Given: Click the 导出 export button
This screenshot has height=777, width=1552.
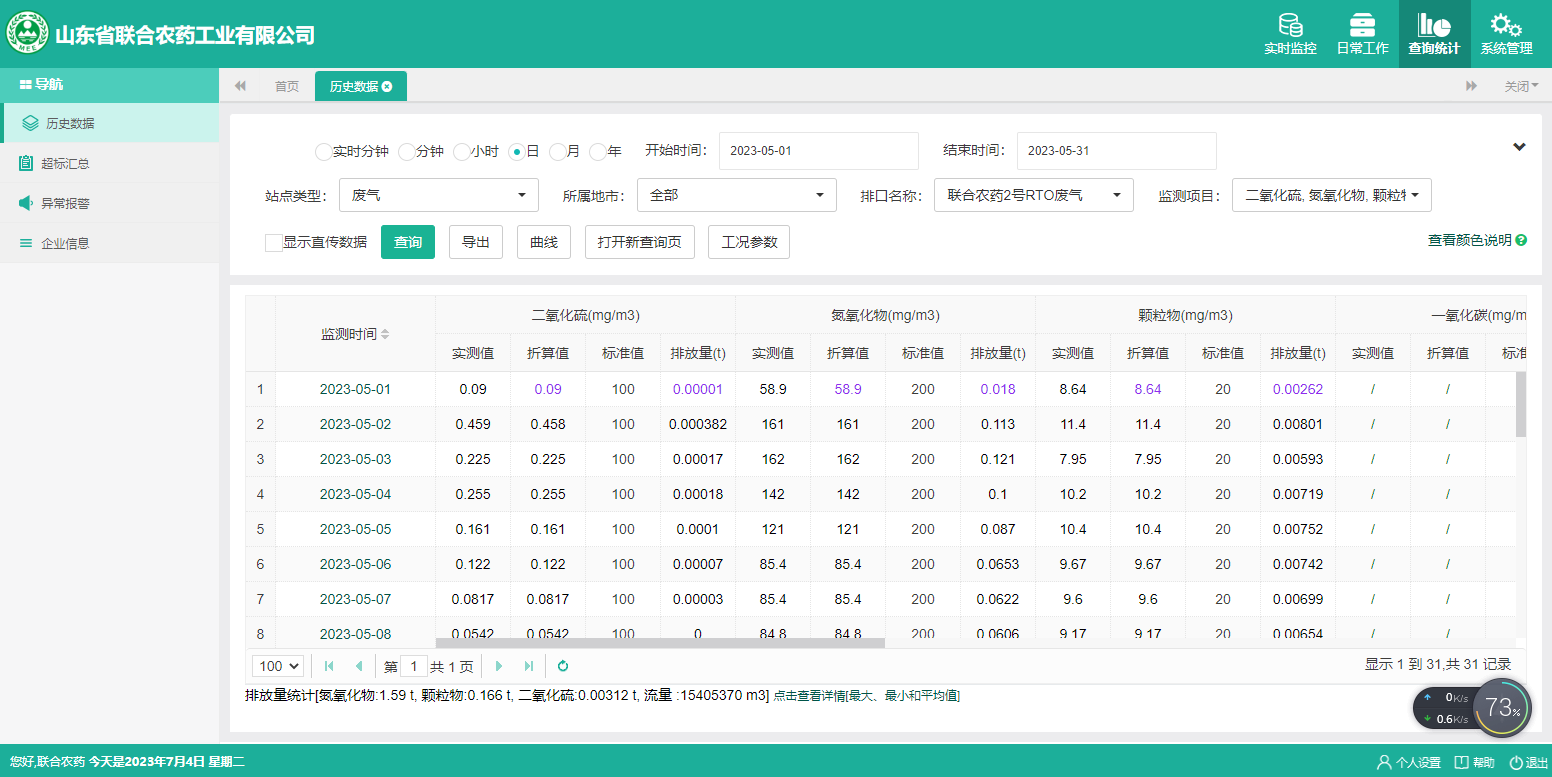Looking at the screenshot, I should 475,242.
